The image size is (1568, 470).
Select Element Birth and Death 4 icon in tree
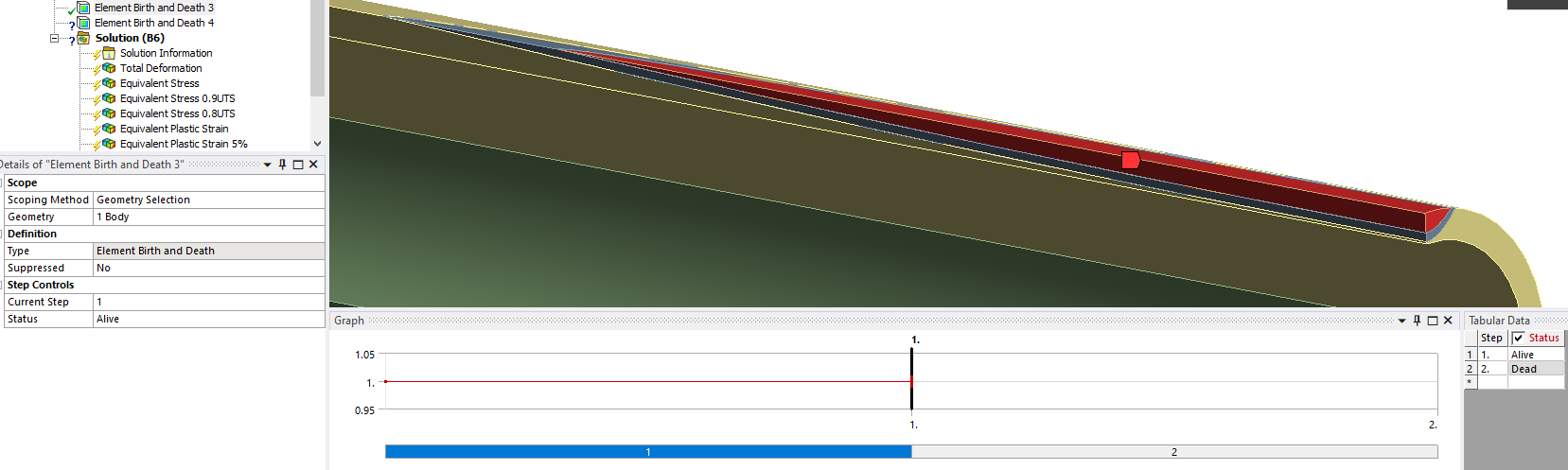(x=83, y=23)
